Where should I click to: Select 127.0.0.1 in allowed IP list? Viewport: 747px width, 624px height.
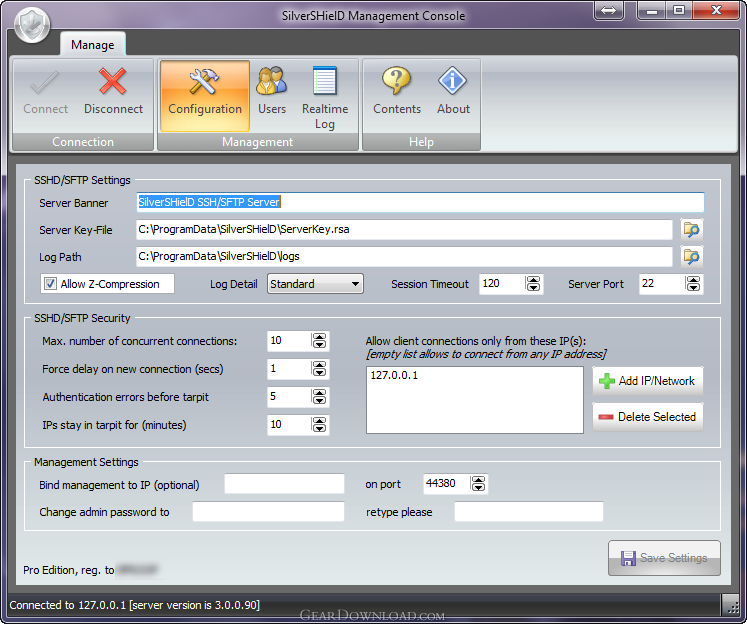coord(394,375)
